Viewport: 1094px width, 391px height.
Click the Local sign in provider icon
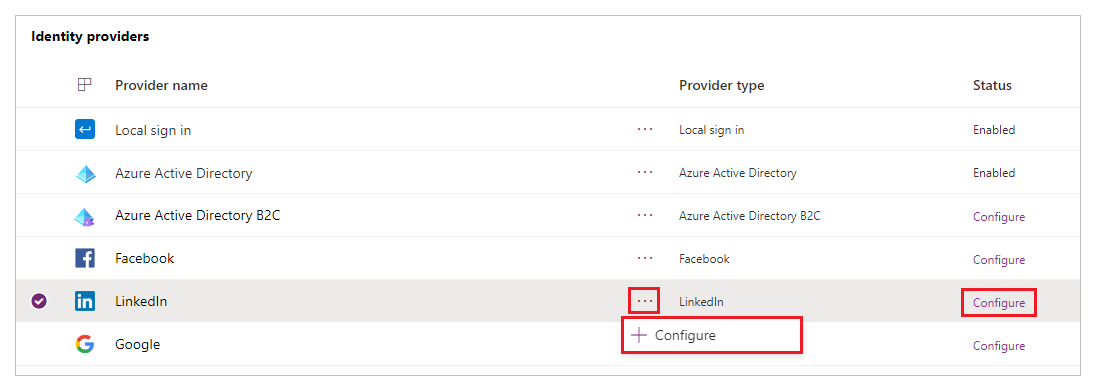84,130
